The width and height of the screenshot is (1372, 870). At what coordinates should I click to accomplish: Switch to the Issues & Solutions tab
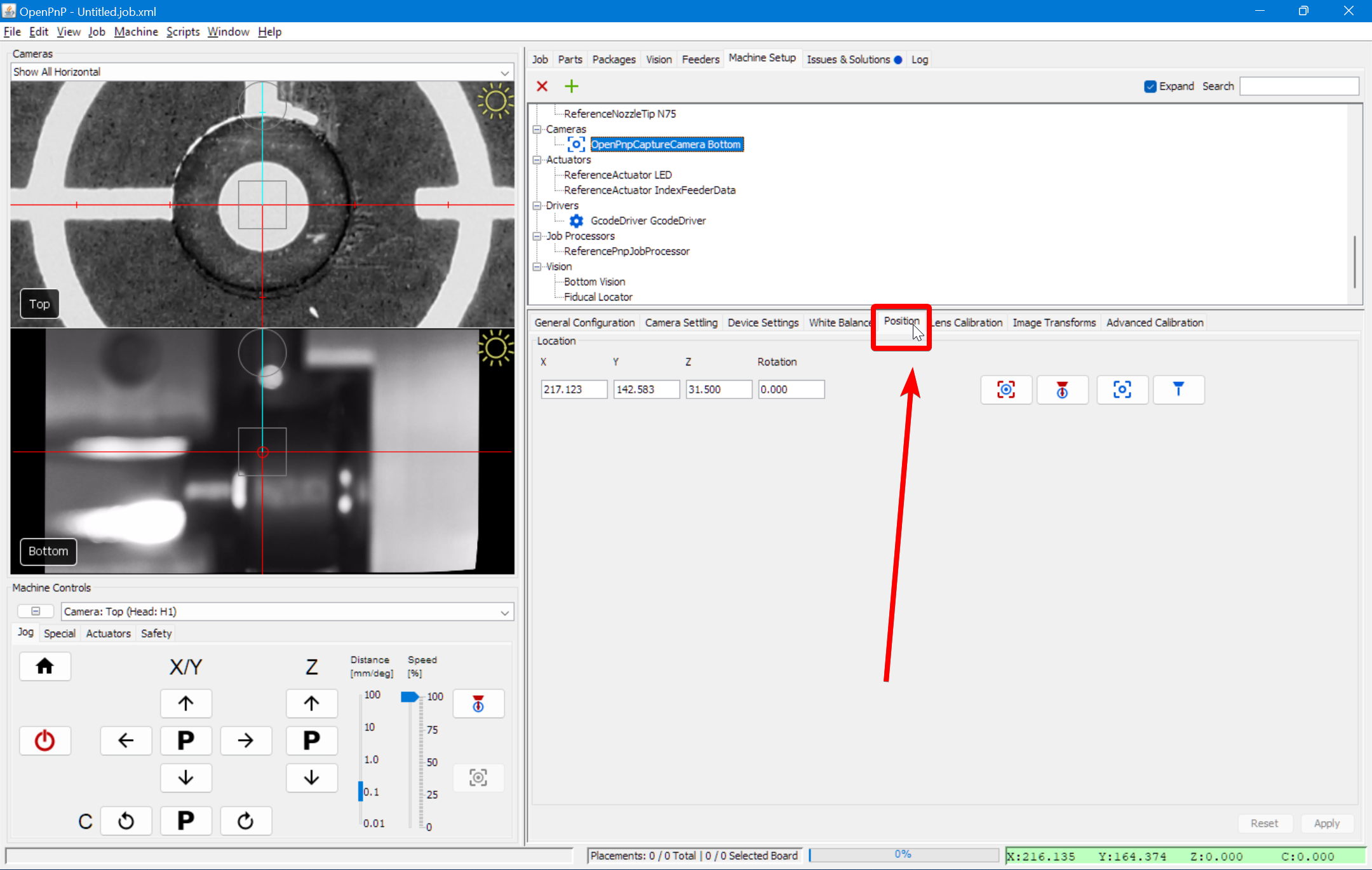849,58
